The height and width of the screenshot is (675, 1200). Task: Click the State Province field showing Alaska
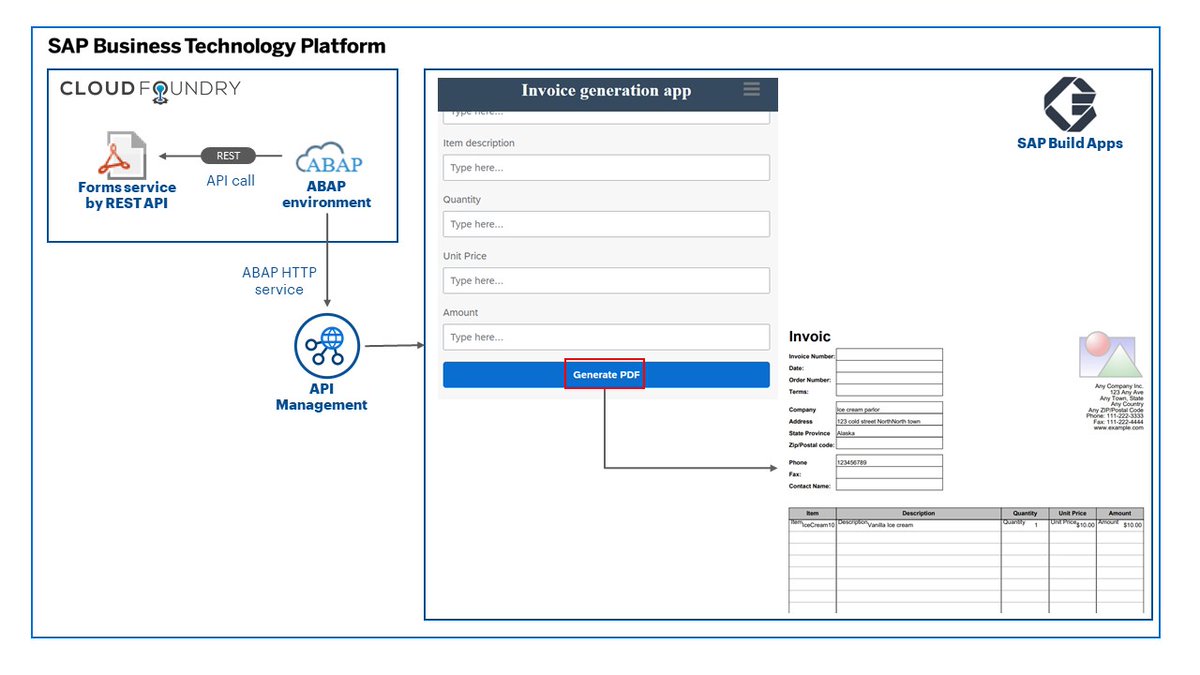point(889,432)
